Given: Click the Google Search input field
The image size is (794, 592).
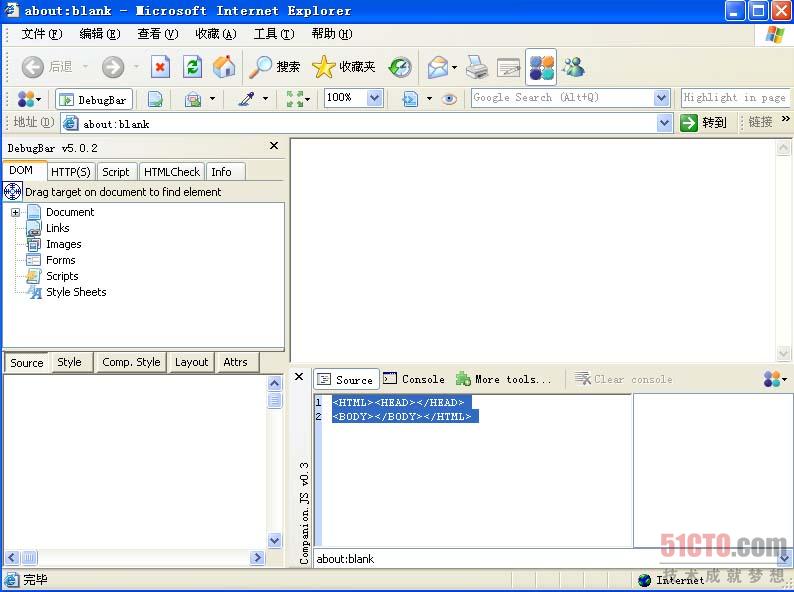Looking at the screenshot, I should click(x=563, y=98).
